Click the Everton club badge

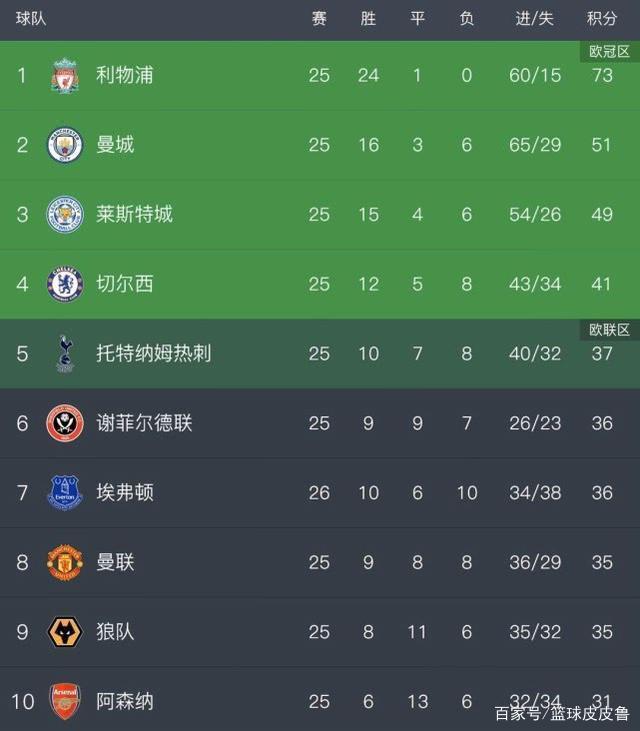coord(65,493)
